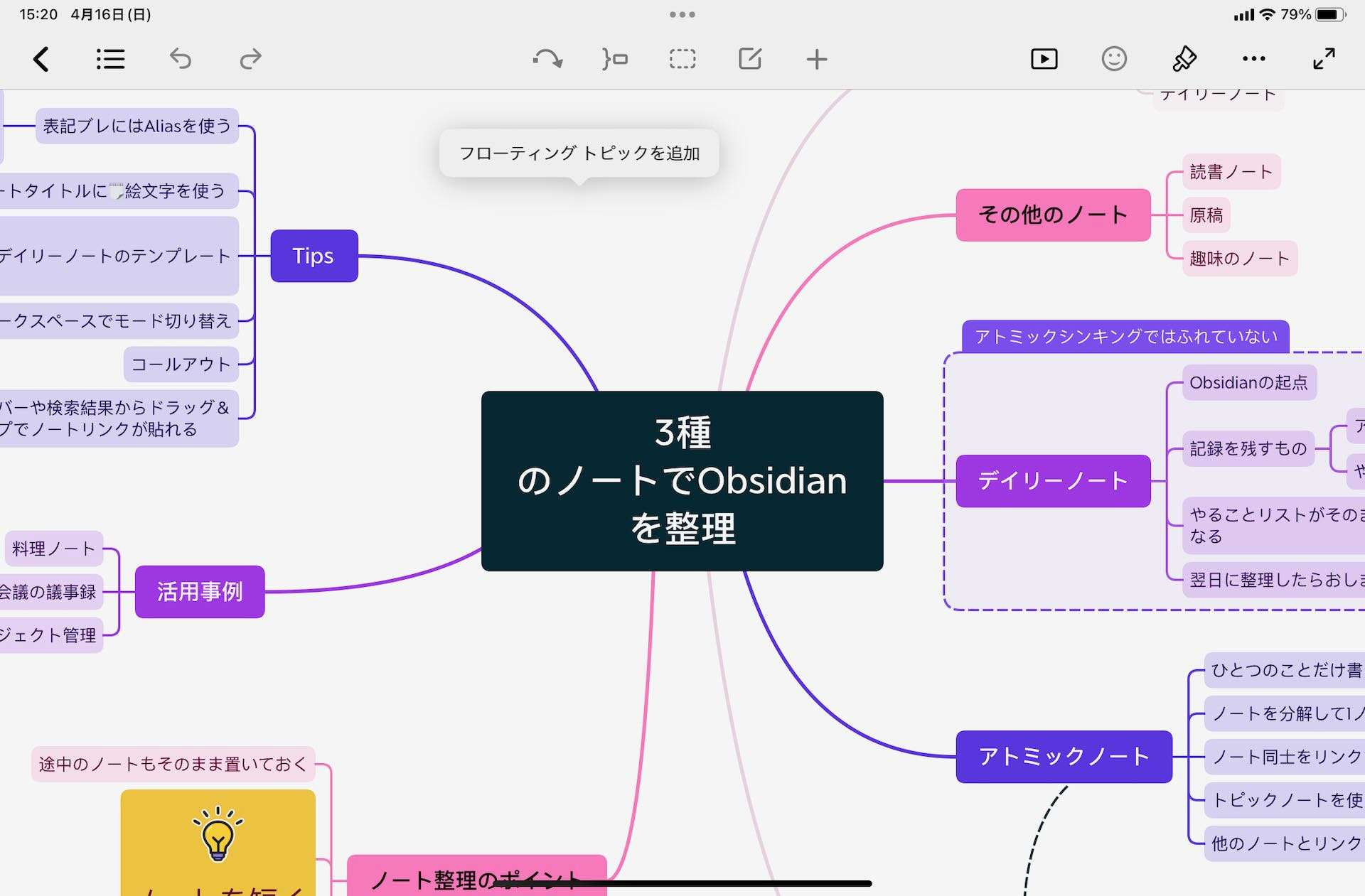1365x896 pixels.
Task: Select the purple デイリーノート main topic
Action: pos(1054,481)
